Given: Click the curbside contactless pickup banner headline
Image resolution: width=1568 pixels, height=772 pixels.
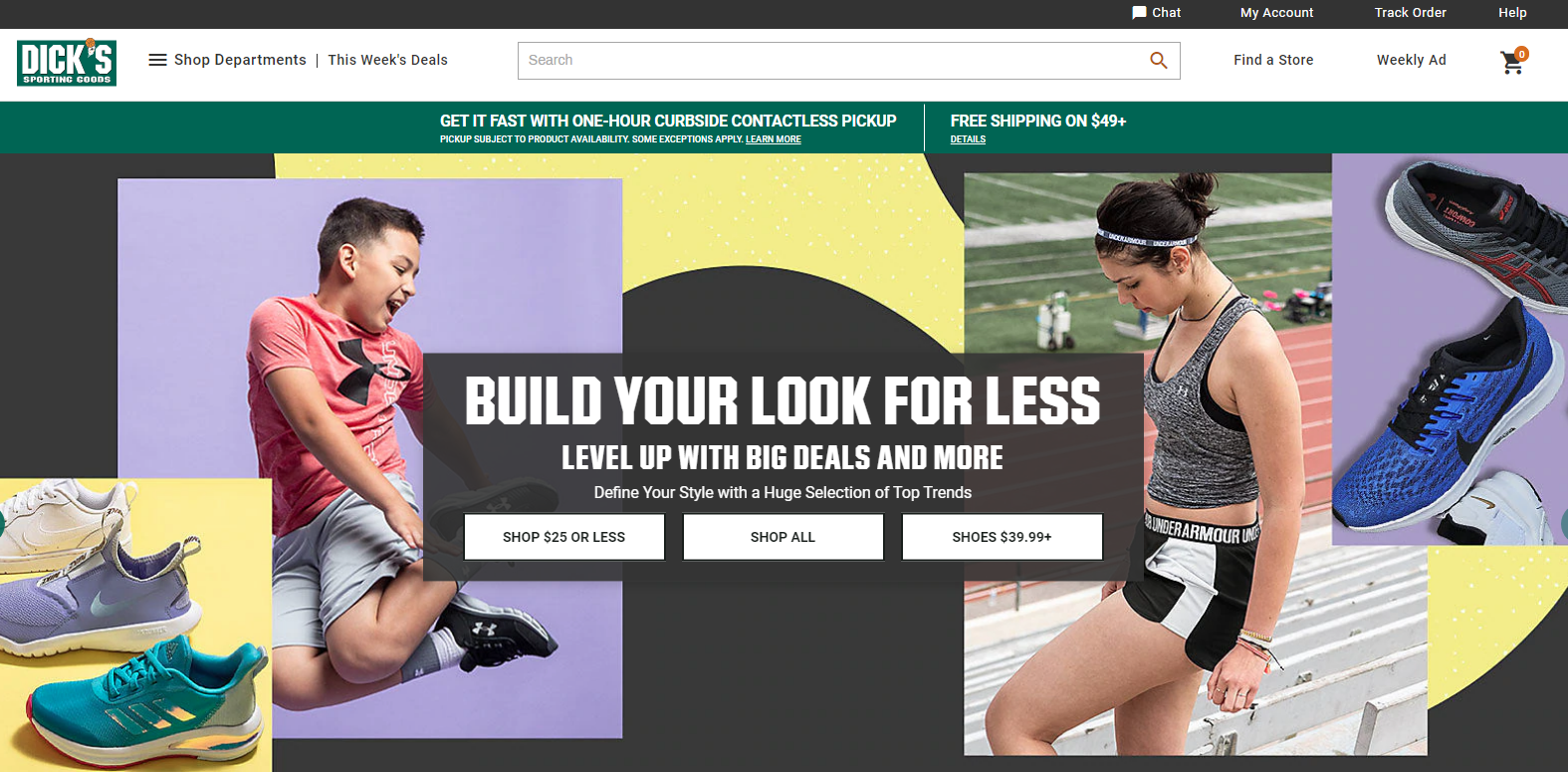Looking at the screenshot, I should click(x=668, y=121).
